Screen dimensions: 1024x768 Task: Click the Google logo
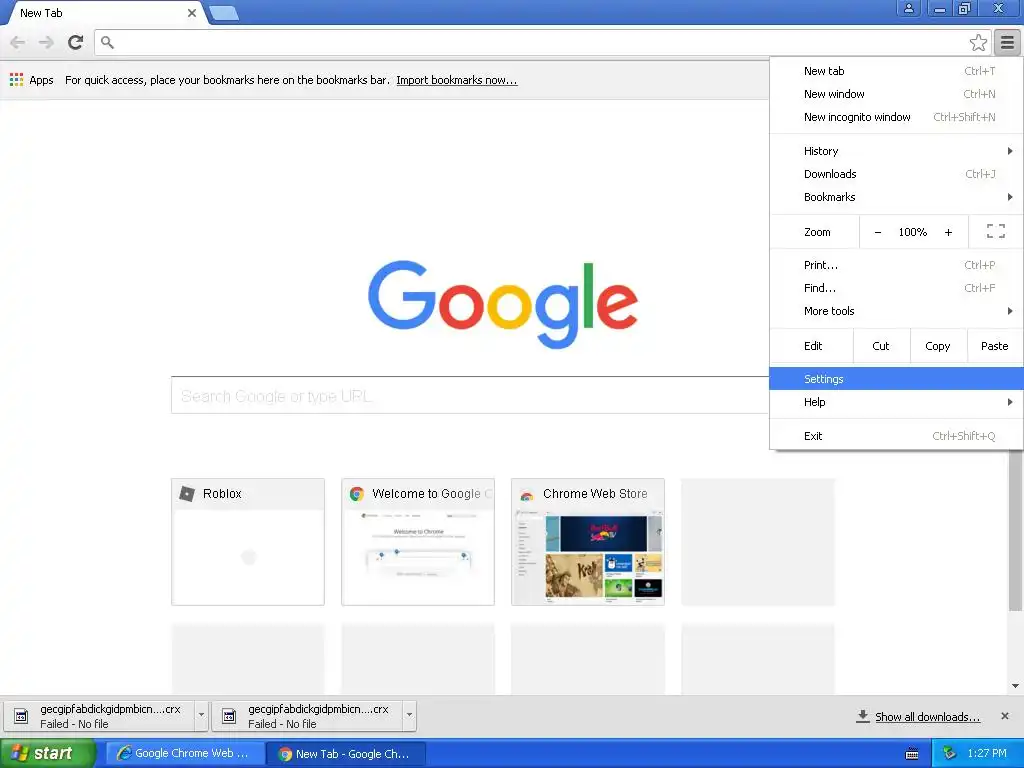point(503,304)
